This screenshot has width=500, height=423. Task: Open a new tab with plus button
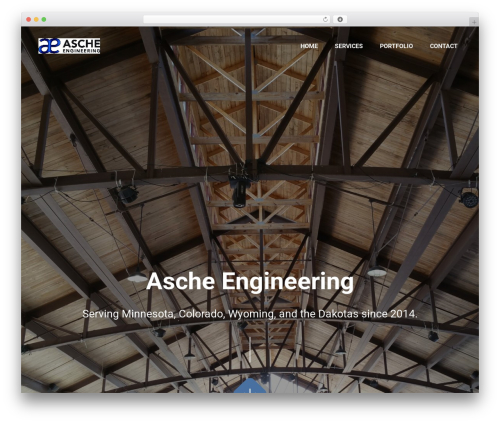tap(474, 22)
